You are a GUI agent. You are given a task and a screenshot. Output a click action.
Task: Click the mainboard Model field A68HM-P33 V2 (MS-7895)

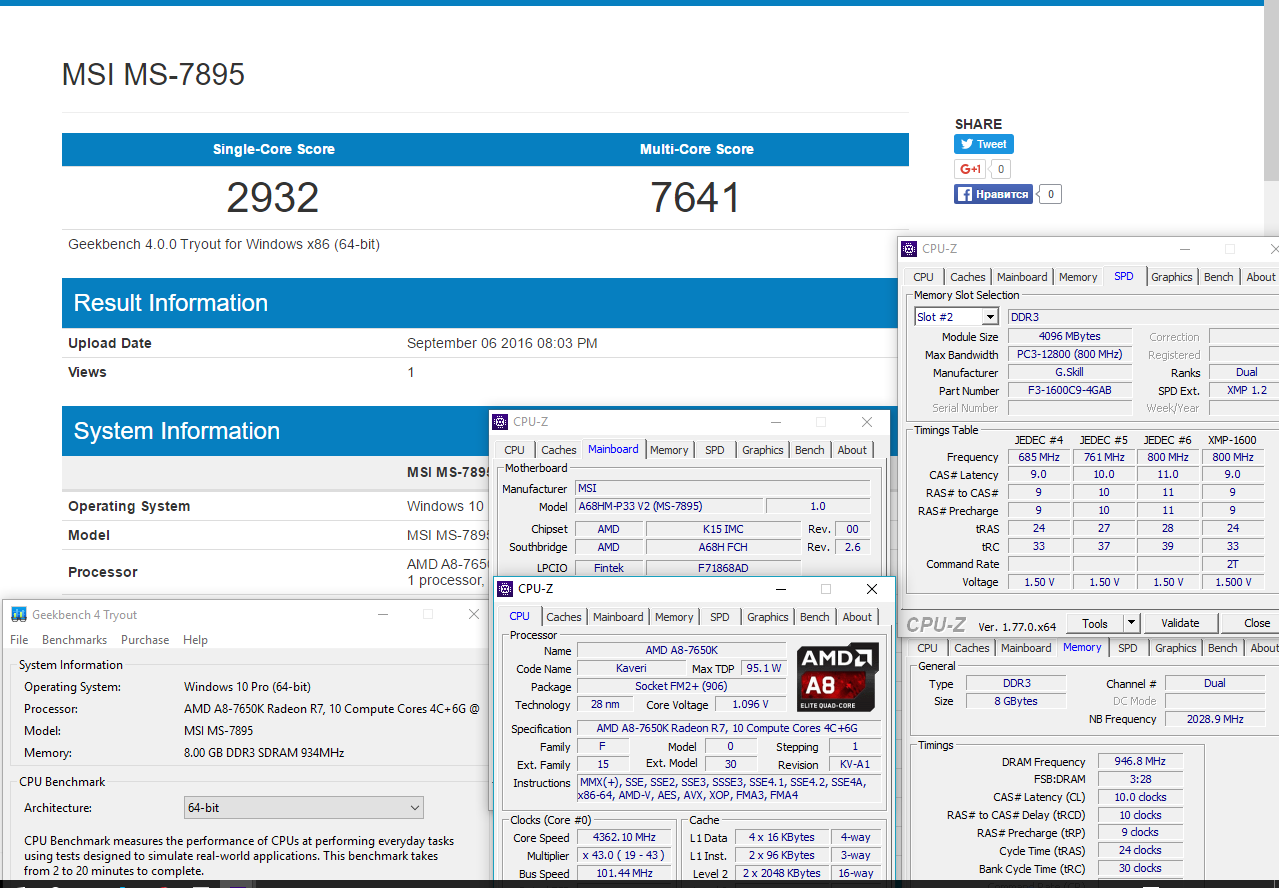point(669,506)
